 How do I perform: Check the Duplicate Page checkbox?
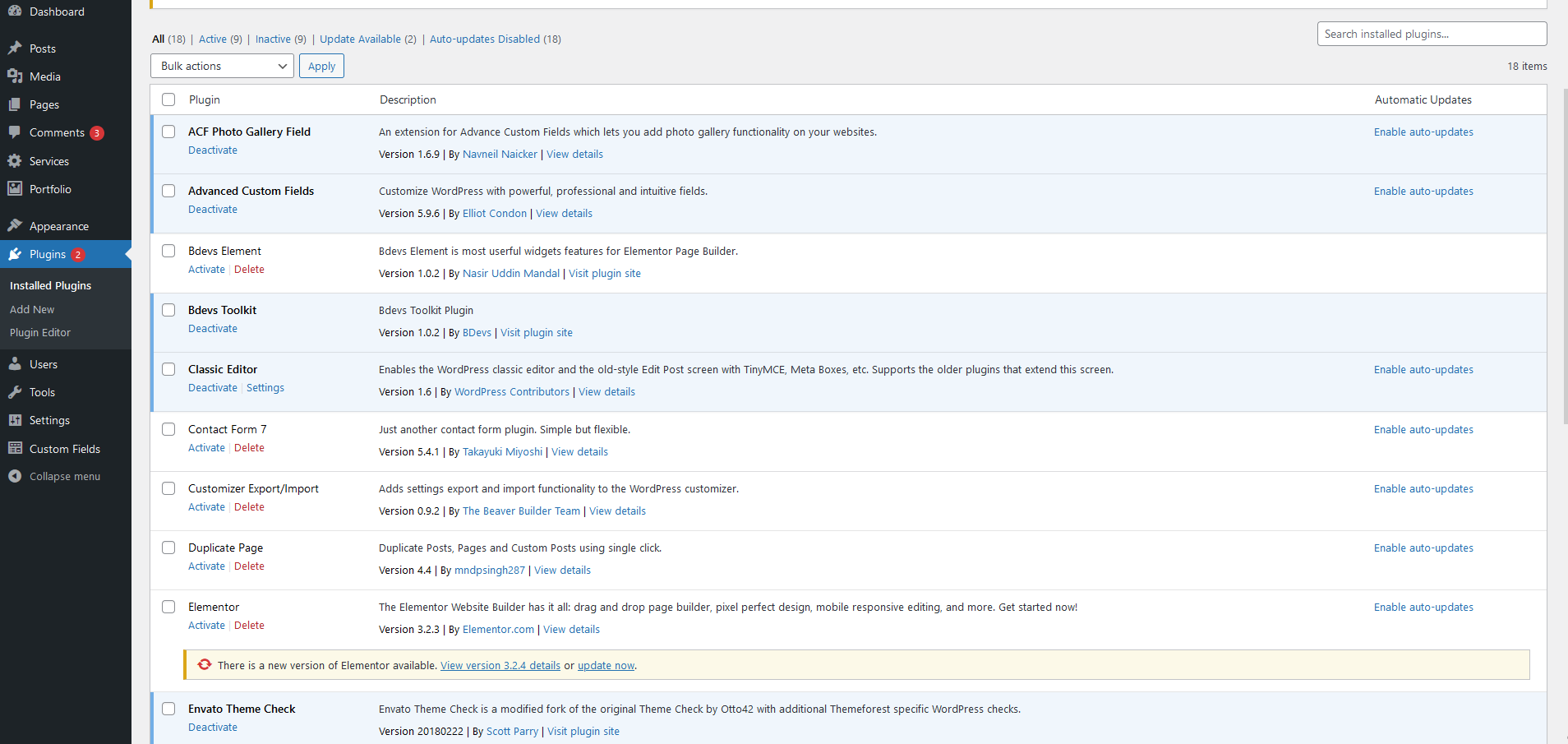pos(168,548)
